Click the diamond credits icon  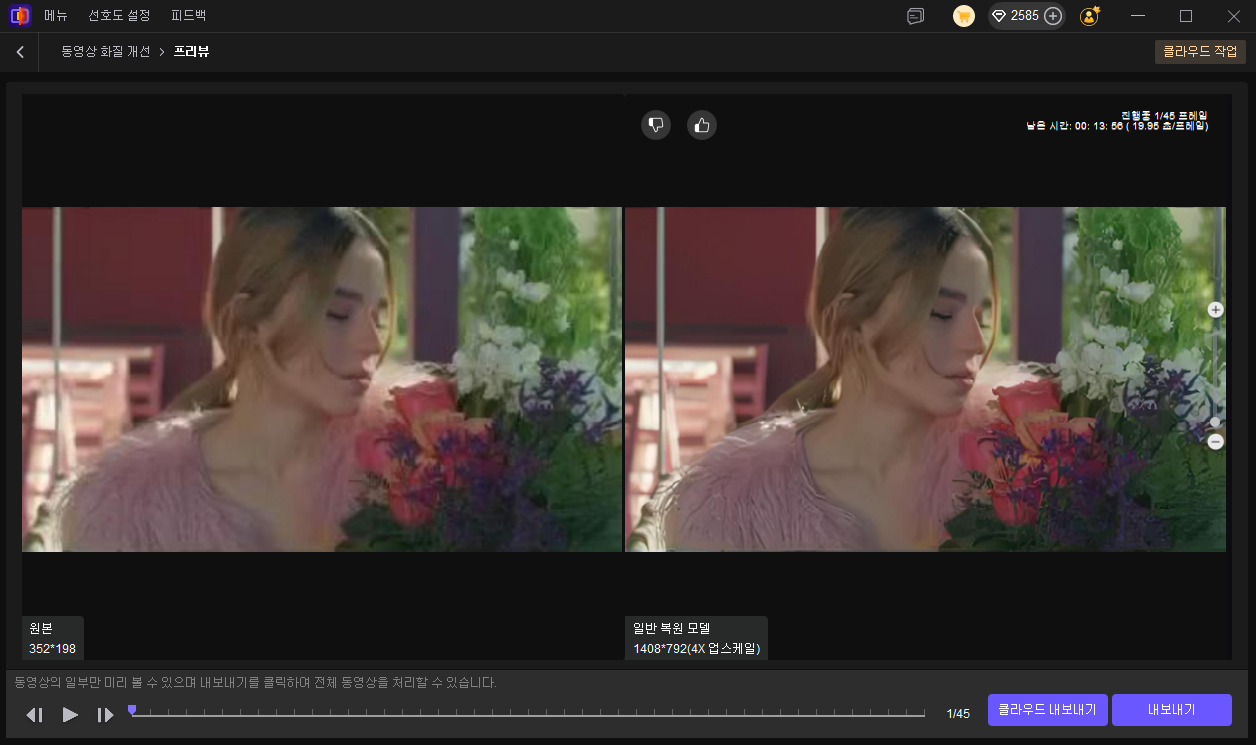999,16
